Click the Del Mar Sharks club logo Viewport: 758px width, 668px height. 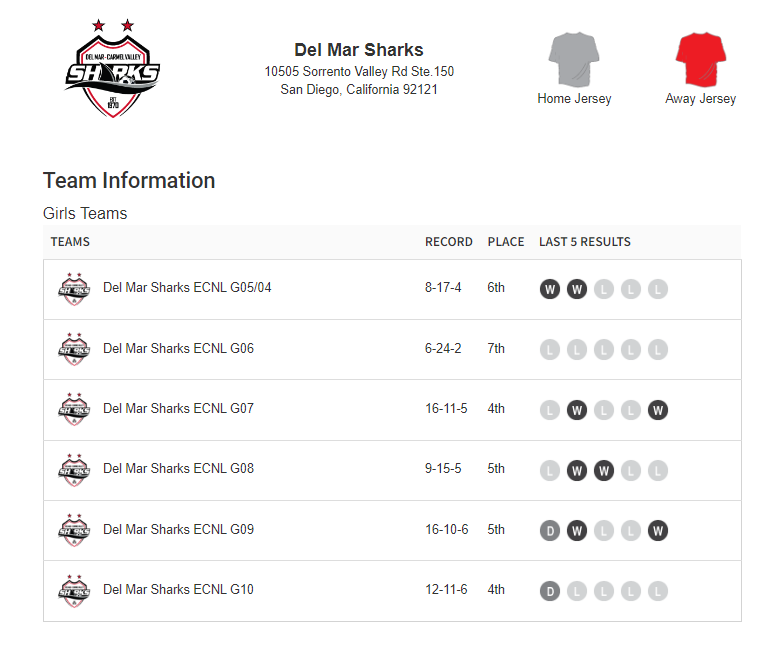(112, 68)
